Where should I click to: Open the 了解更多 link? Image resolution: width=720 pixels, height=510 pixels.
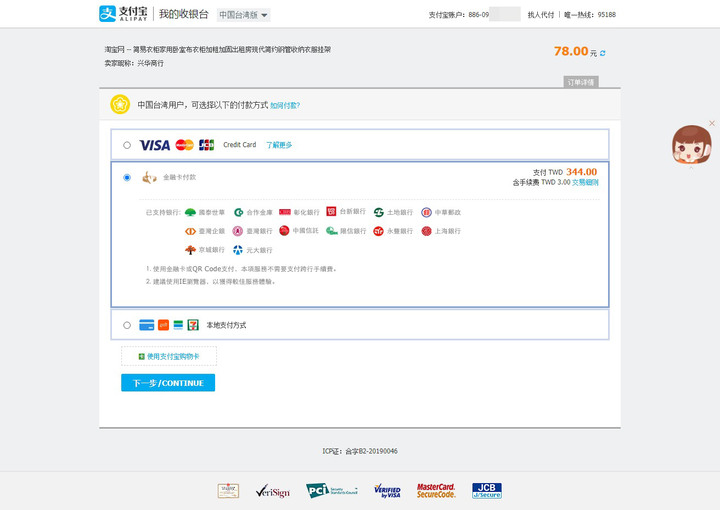click(x=279, y=145)
